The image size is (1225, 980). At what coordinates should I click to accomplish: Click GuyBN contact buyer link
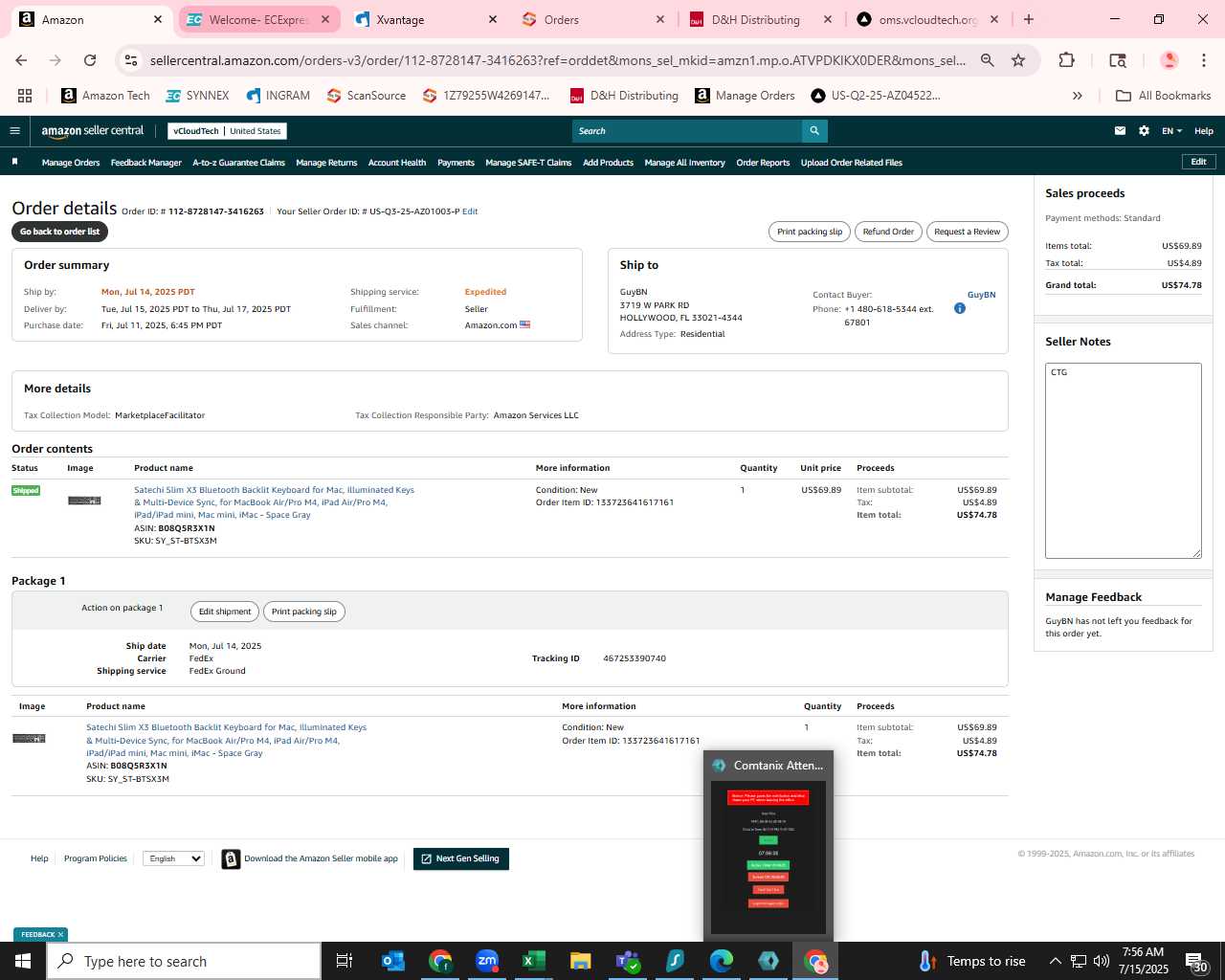pyautogui.click(x=981, y=295)
